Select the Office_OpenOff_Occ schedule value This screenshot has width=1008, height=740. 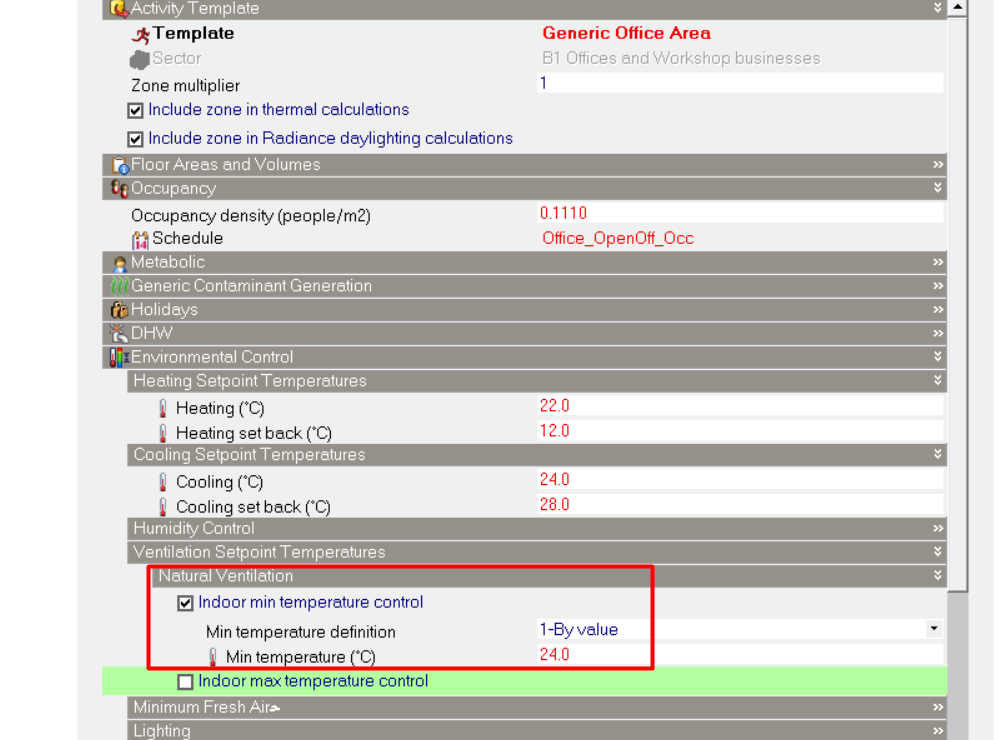(618, 239)
